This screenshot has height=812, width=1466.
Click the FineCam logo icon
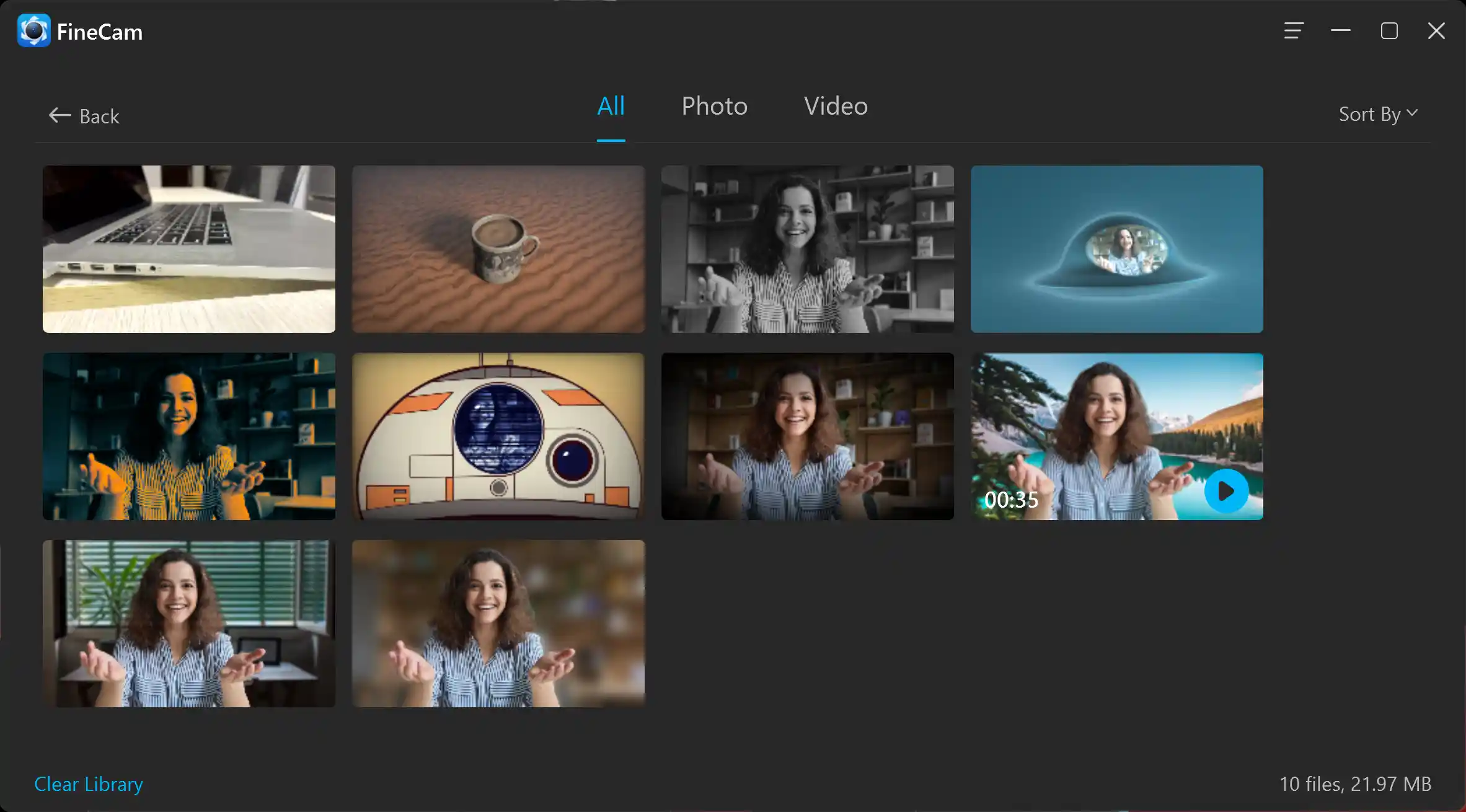33,30
